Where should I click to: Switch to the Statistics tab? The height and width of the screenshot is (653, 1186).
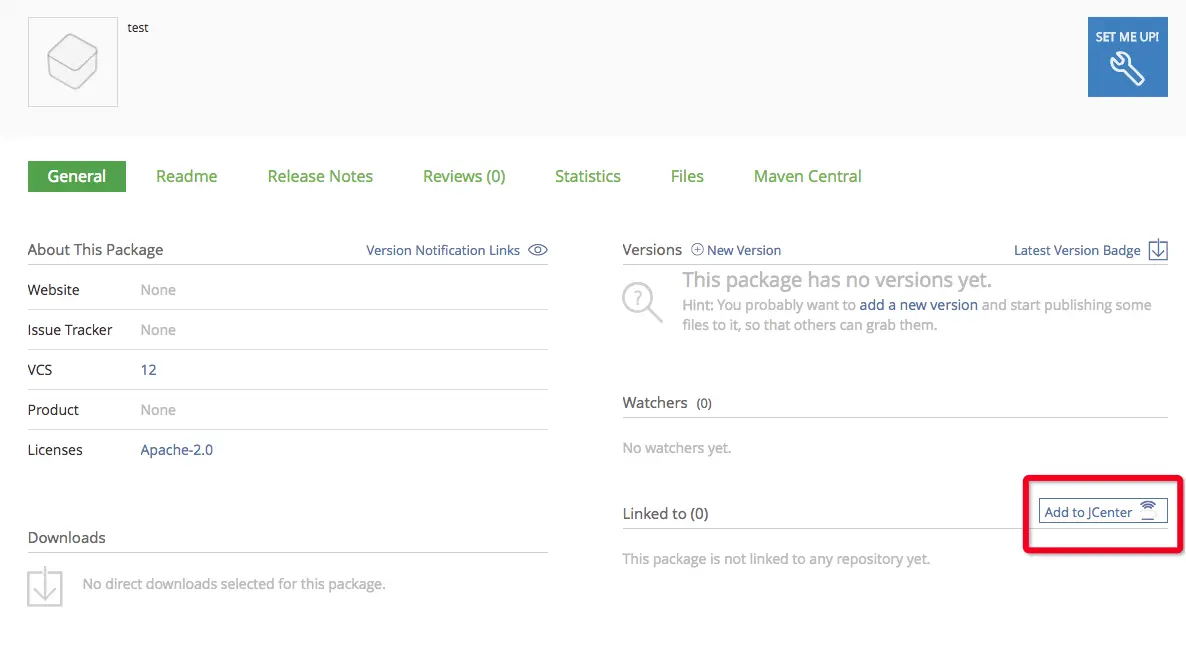tap(587, 176)
